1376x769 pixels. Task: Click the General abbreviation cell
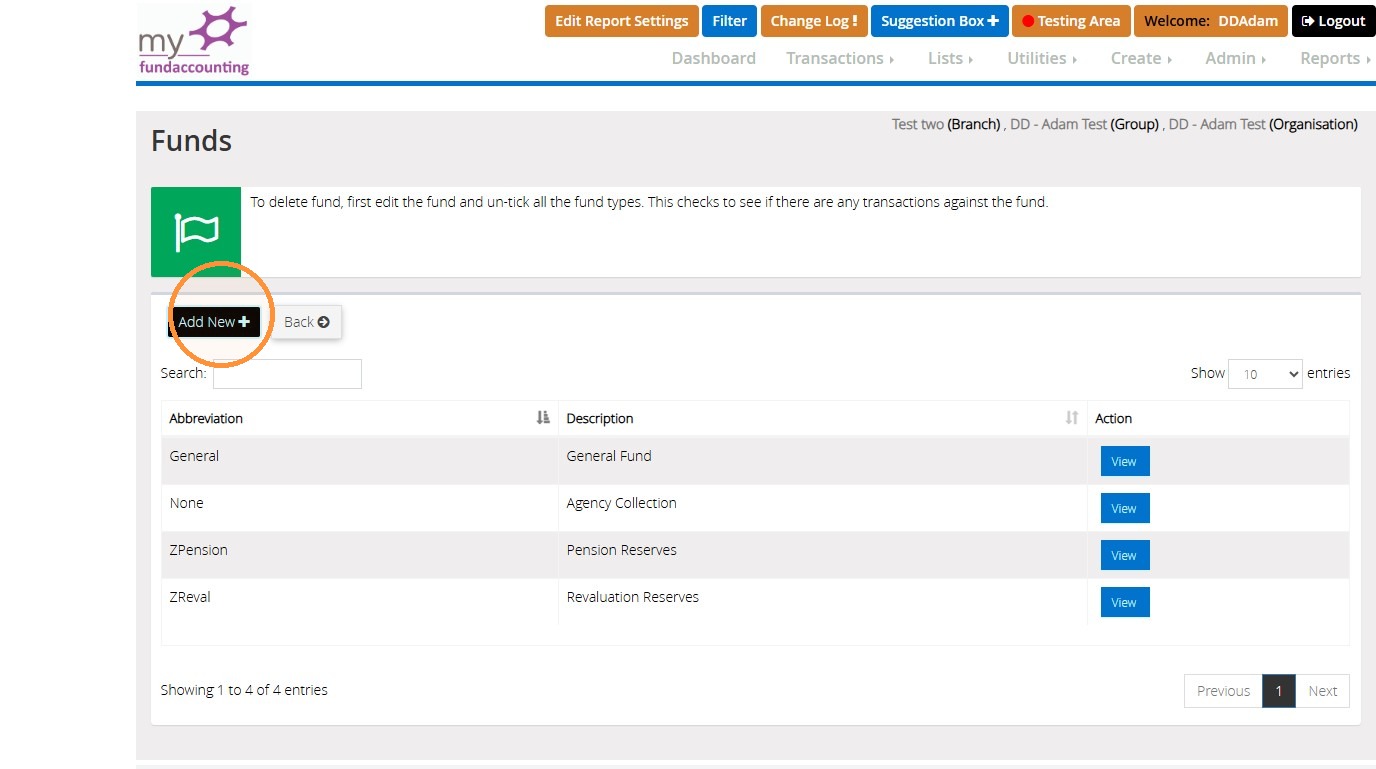360,461
